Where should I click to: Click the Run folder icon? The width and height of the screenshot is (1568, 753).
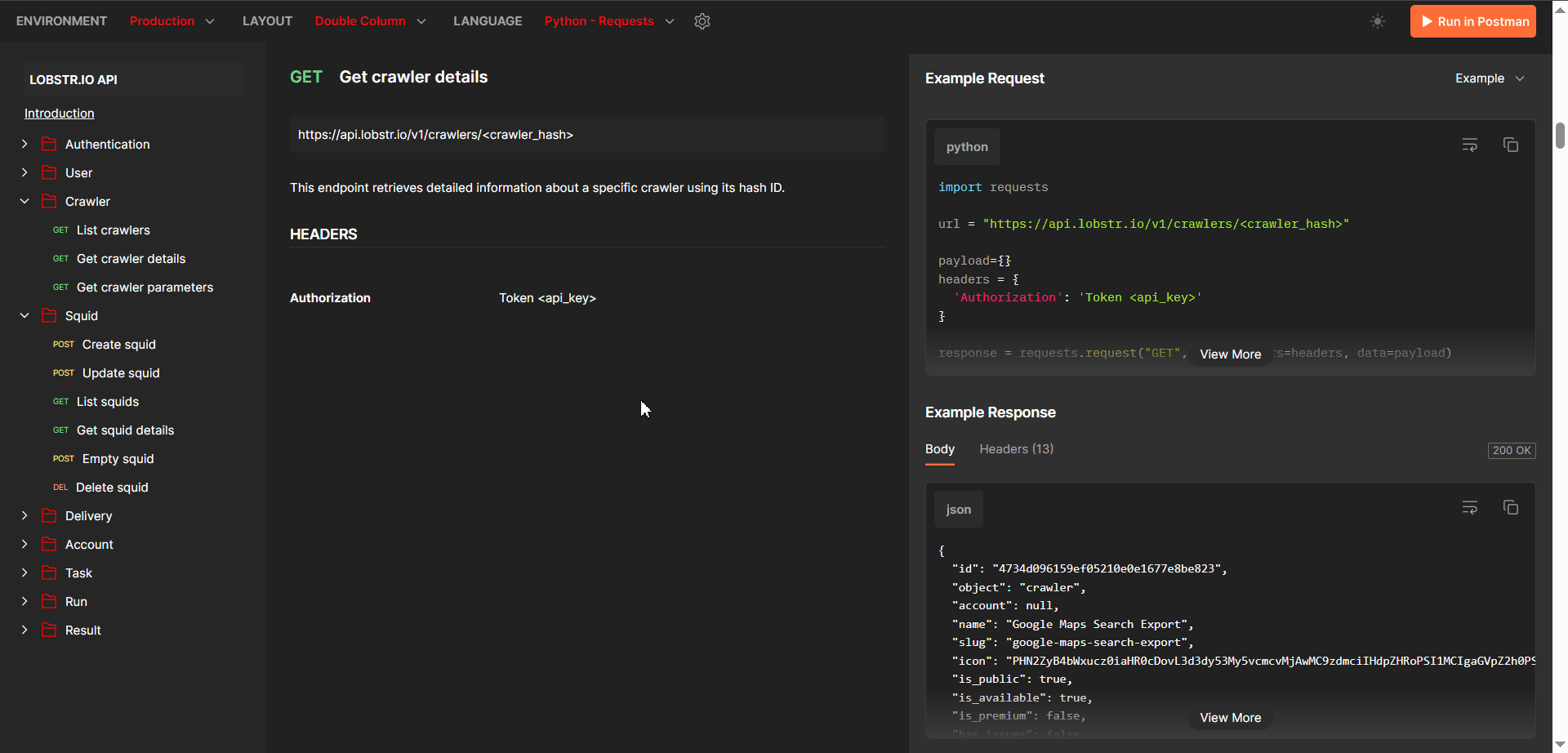pos(49,601)
